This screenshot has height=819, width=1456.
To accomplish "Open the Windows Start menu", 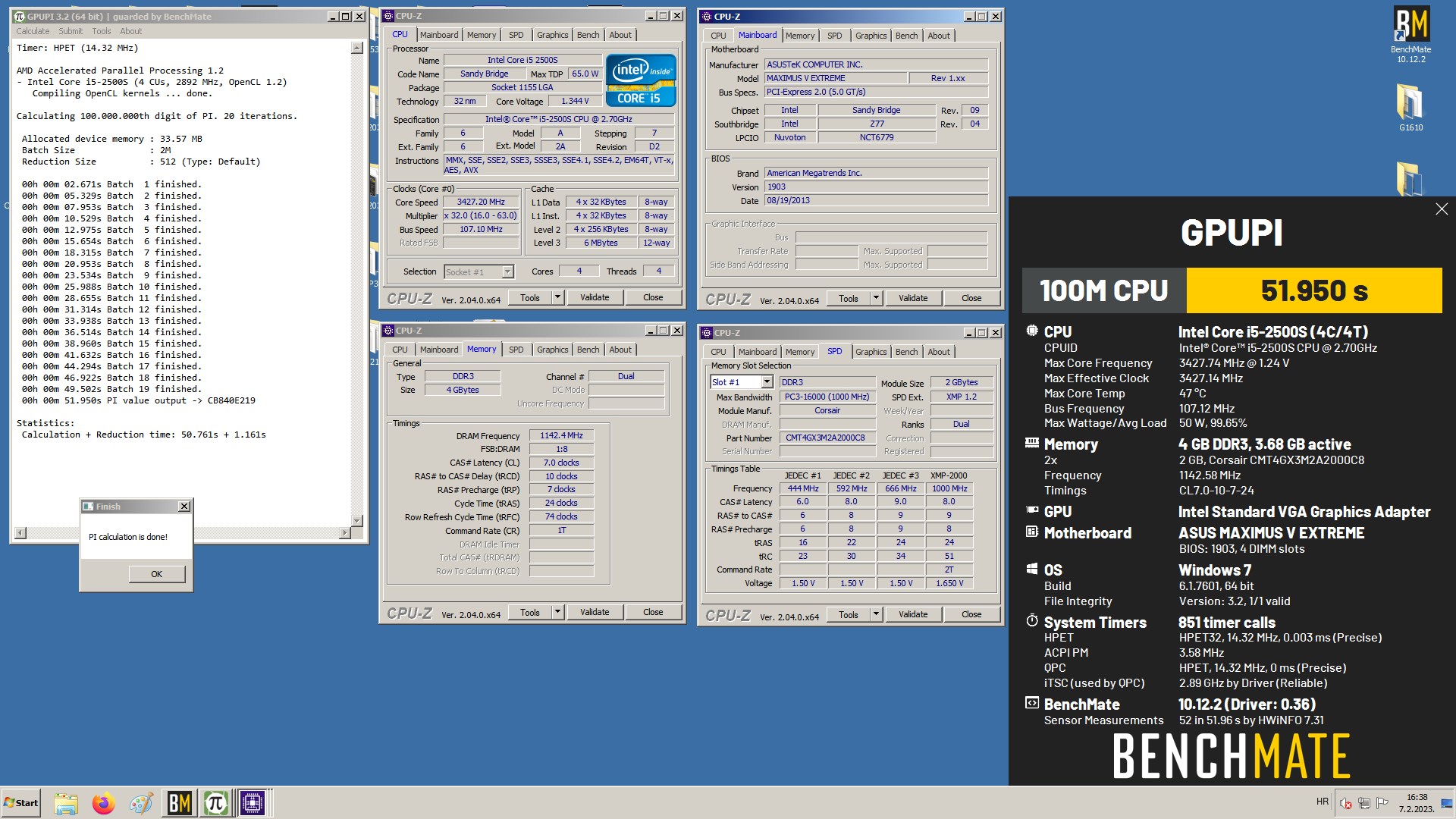I will 20,803.
